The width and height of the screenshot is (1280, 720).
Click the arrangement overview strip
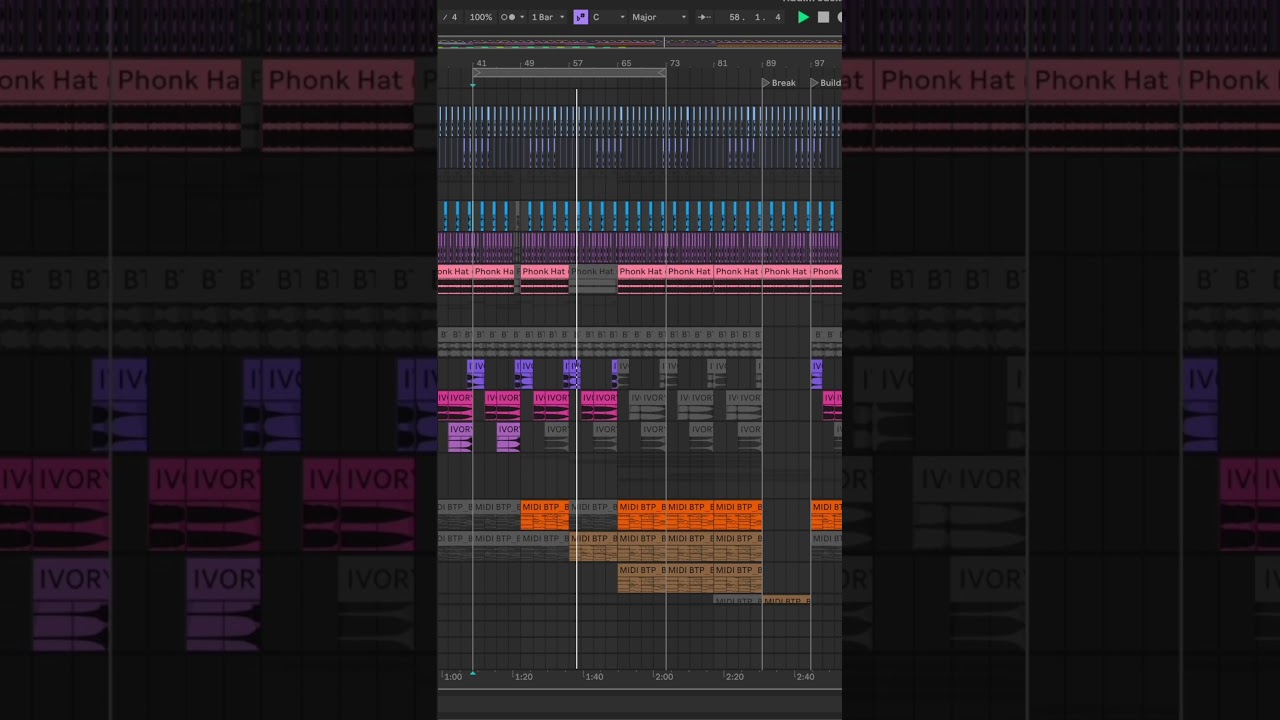[x=640, y=43]
